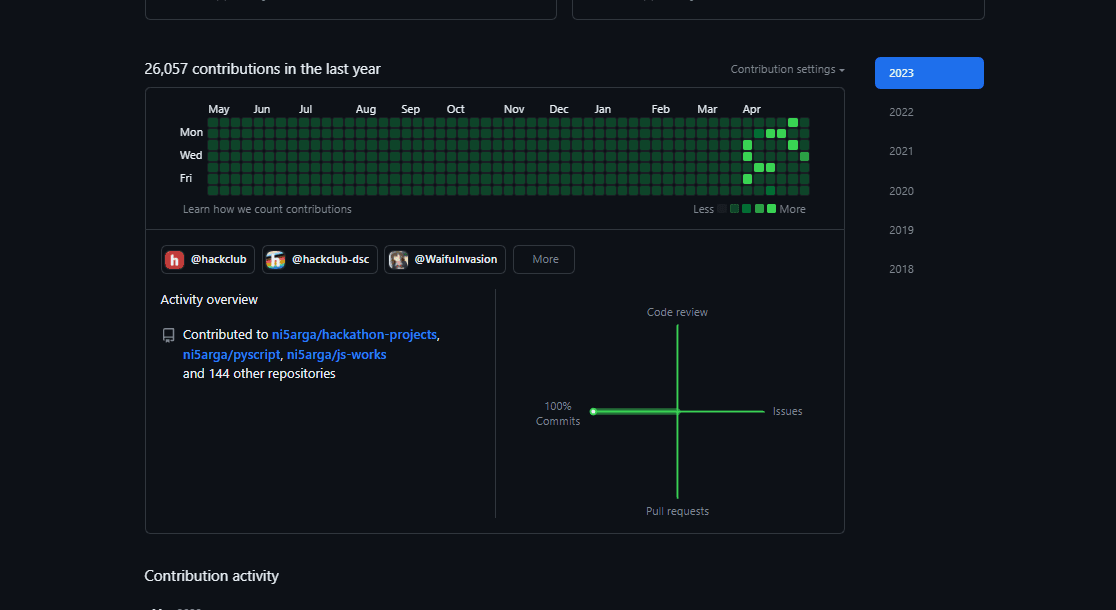
Task: Click the repository icon in Activity overview
Action: (x=169, y=336)
